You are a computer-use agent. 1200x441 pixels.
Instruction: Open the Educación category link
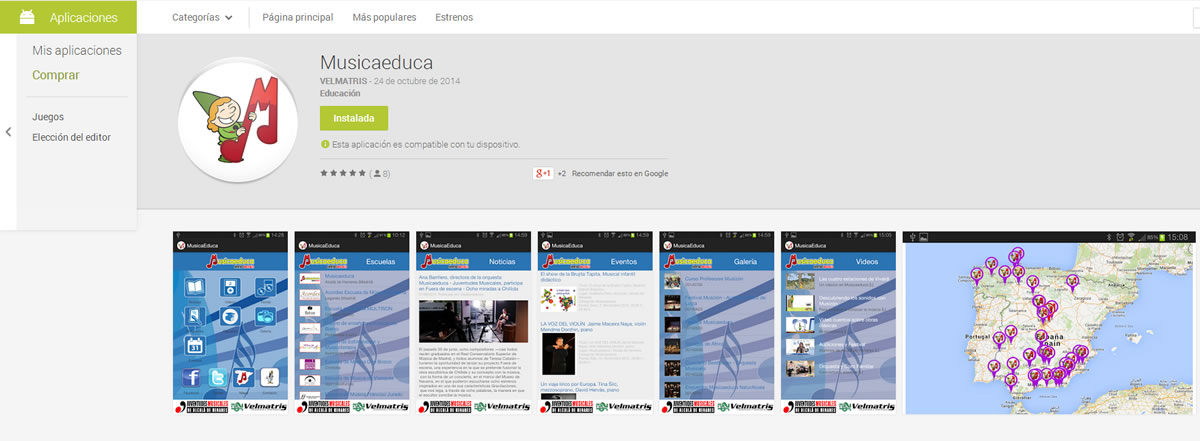click(341, 93)
